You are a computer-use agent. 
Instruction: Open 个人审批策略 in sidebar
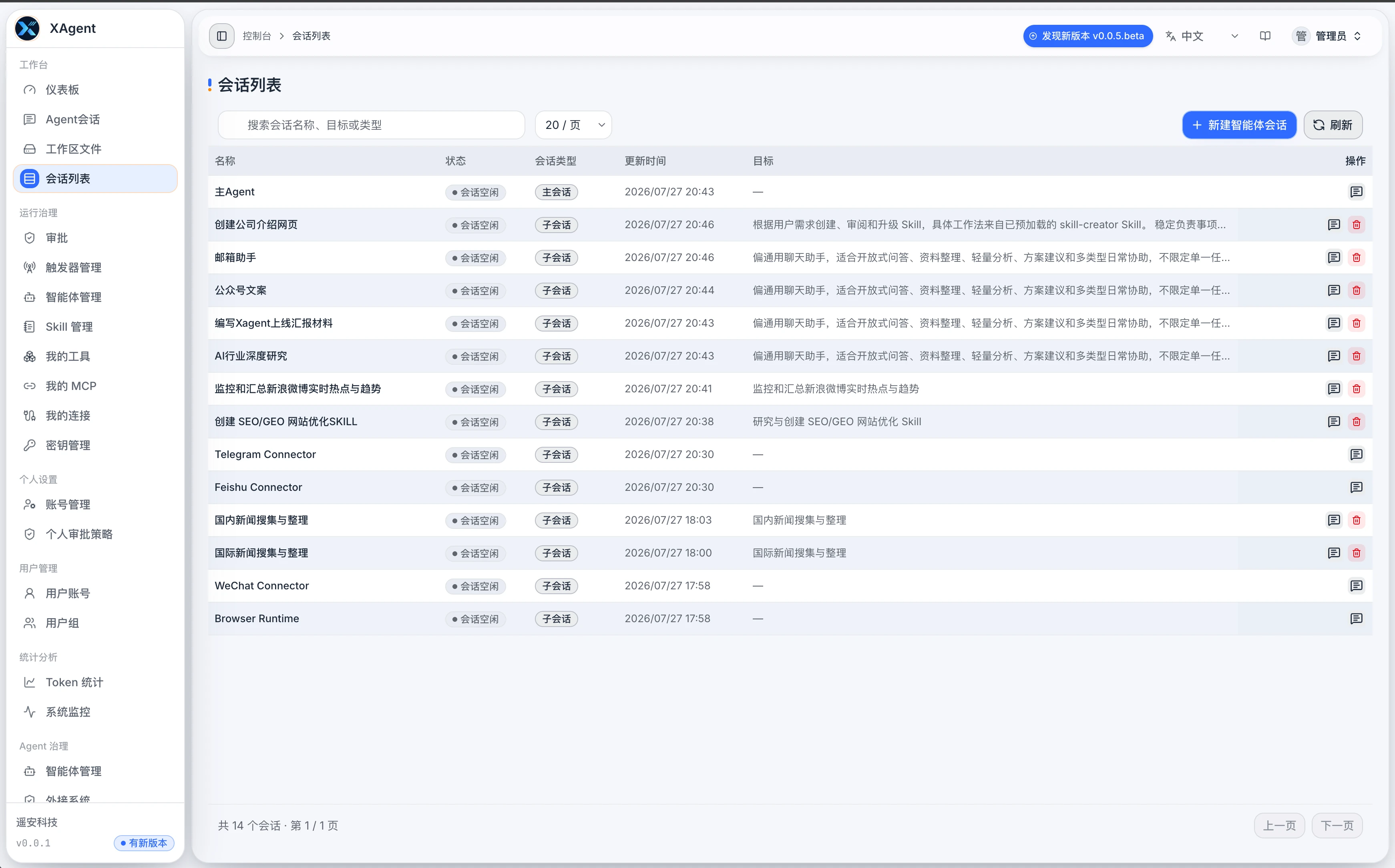pos(95,534)
